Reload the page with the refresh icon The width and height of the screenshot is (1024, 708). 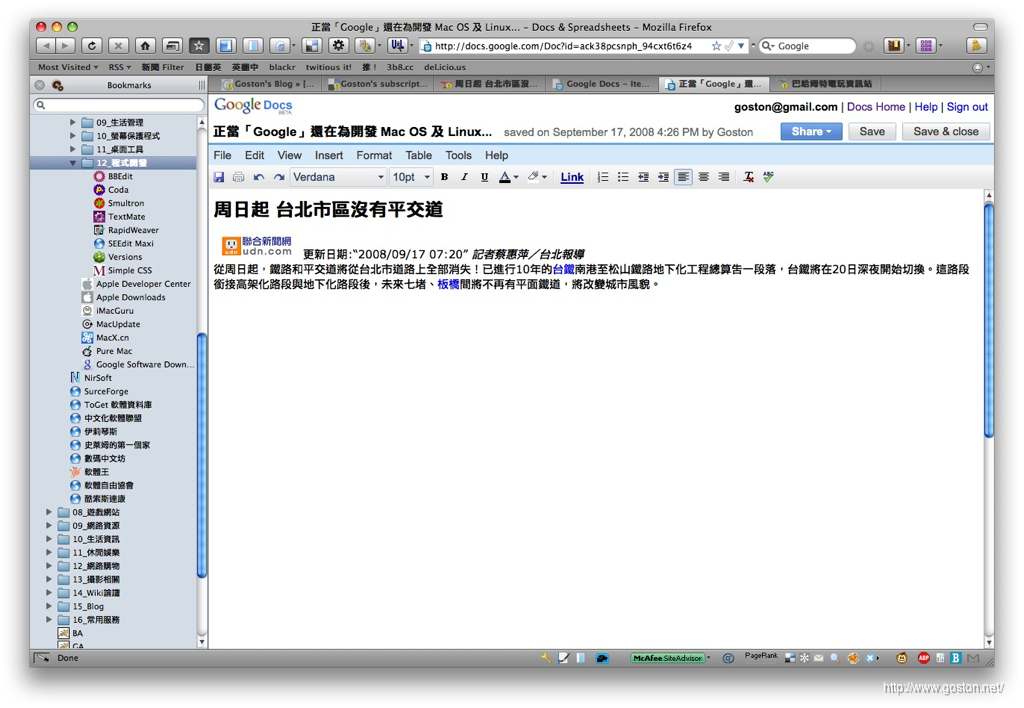point(91,46)
